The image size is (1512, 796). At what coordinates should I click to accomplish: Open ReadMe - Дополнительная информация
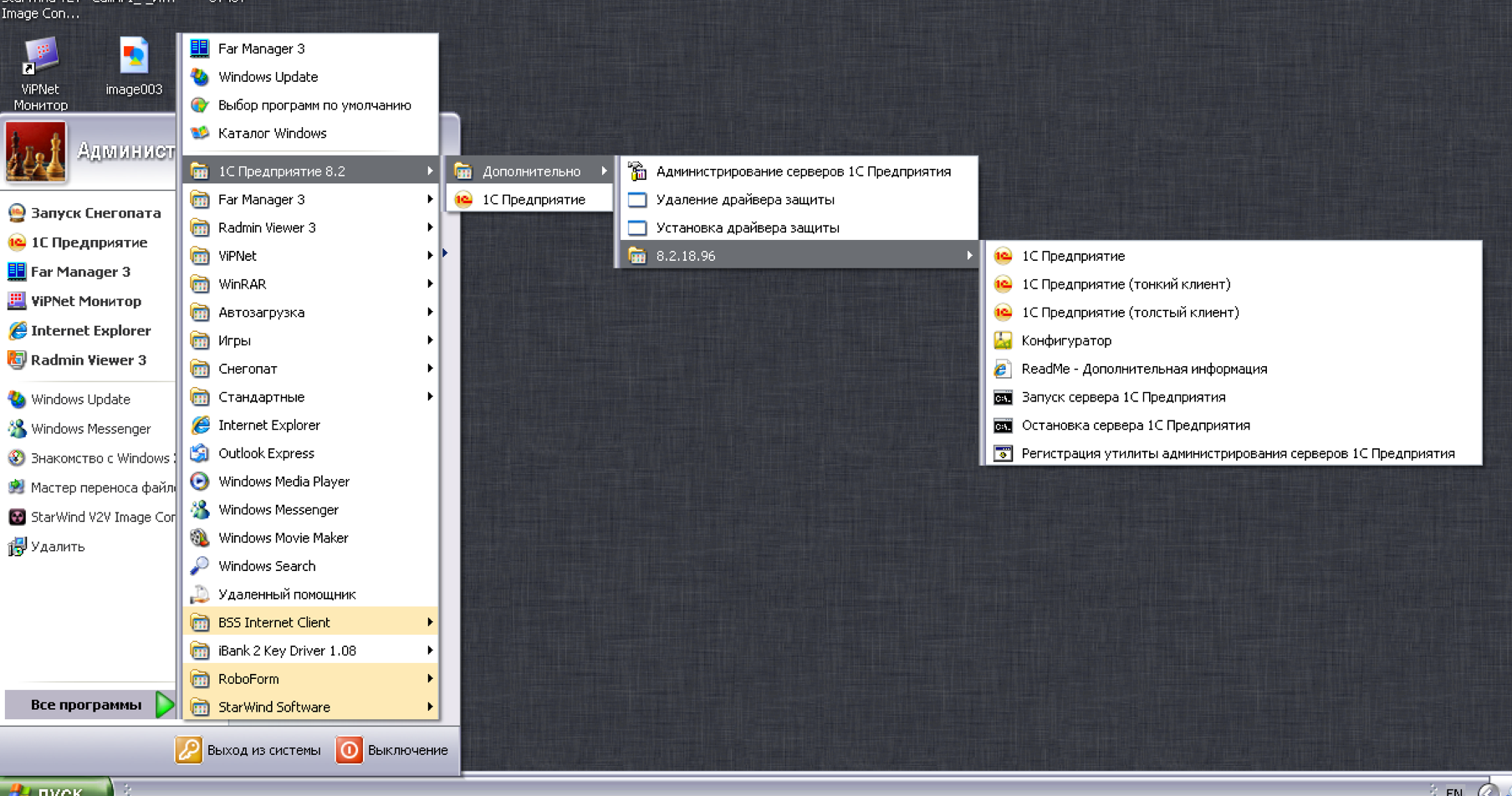pos(1234,369)
